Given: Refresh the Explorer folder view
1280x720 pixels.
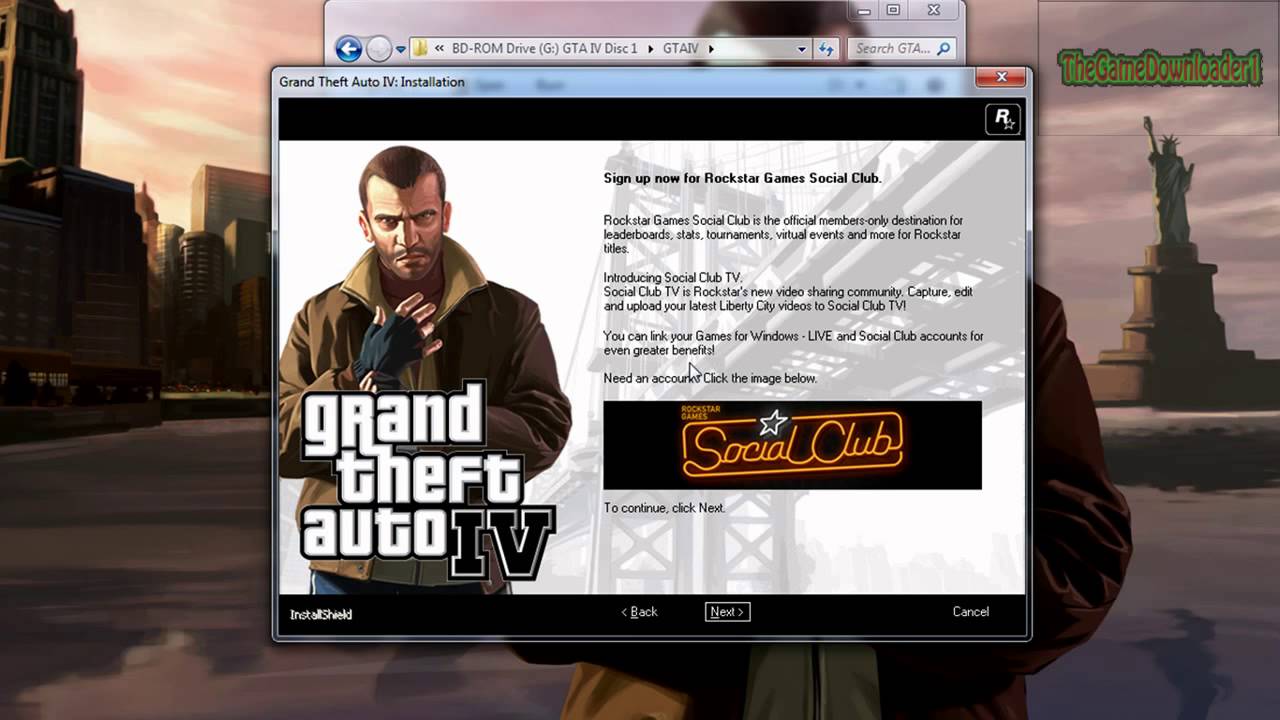Looking at the screenshot, I should coord(826,48).
